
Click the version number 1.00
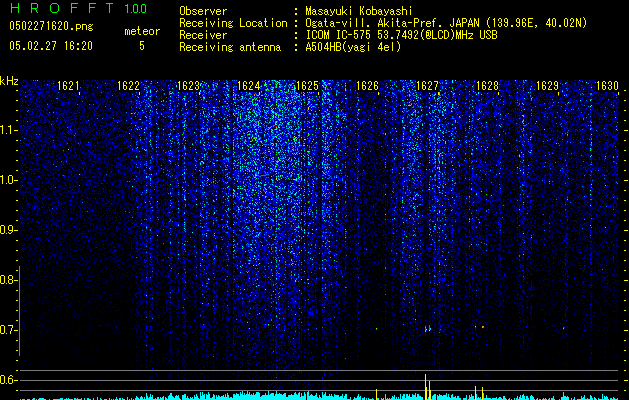point(135,8)
